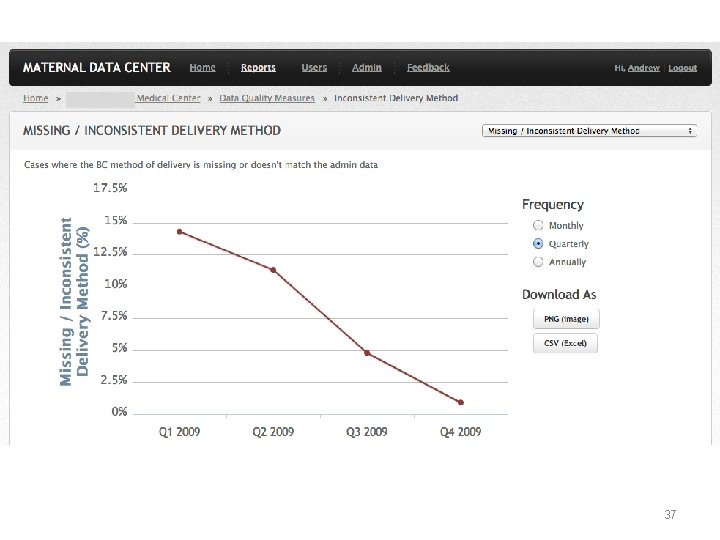Image resolution: width=720 pixels, height=540 pixels.
Task: Open the Home navigation link
Action: pos(202,68)
